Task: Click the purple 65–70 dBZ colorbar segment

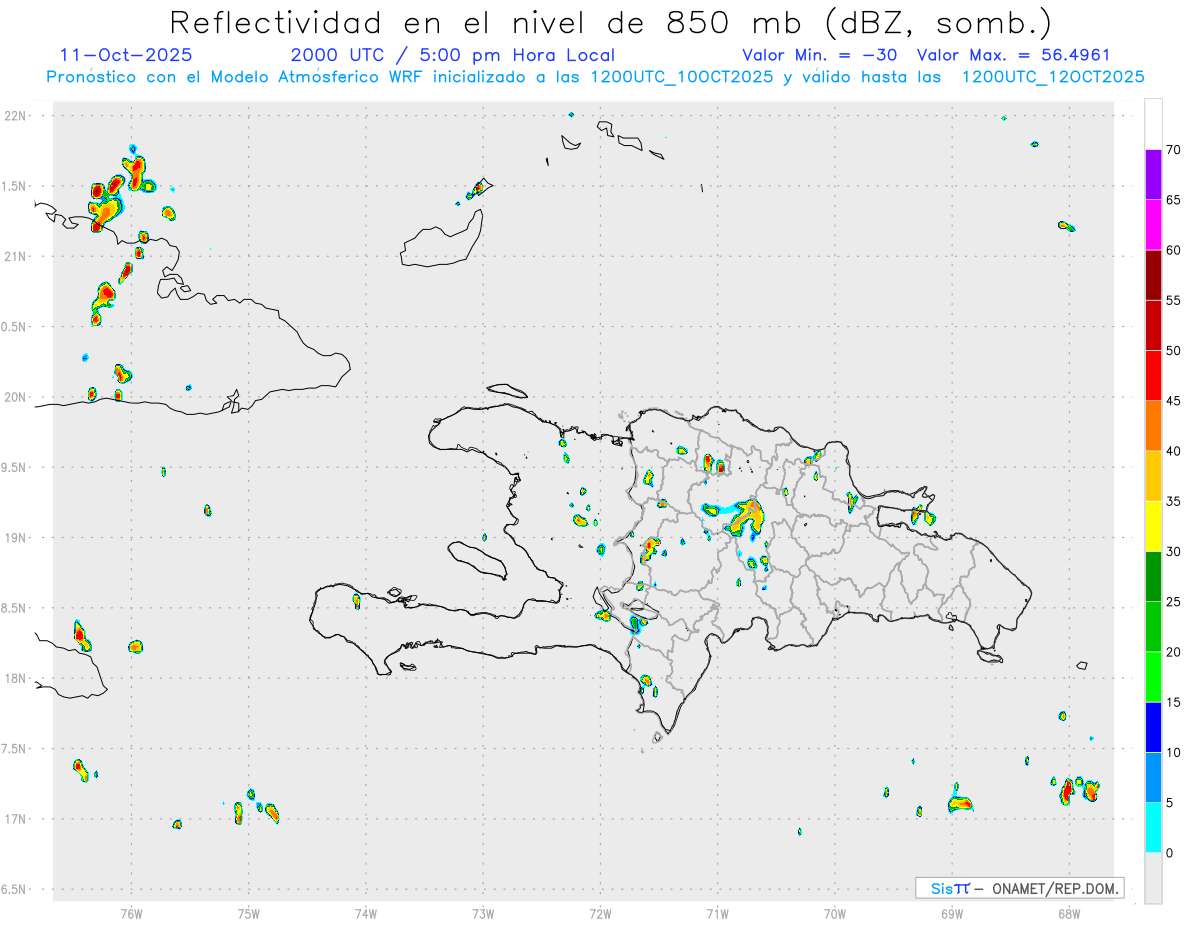Action: [x=1153, y=174]
